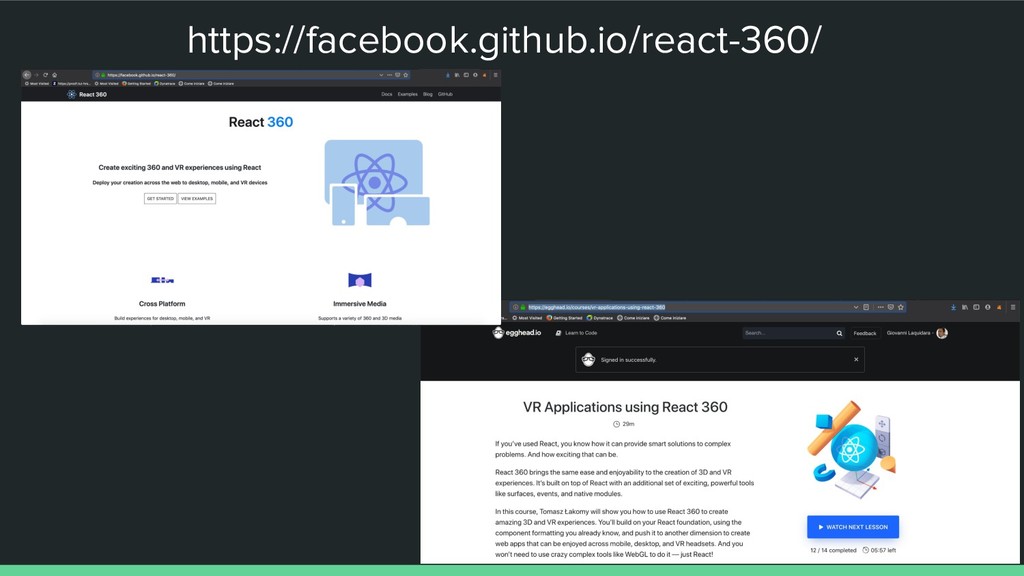Open Blog on React 360 site
Screen dimensions: 1024x576
[428, 94]
